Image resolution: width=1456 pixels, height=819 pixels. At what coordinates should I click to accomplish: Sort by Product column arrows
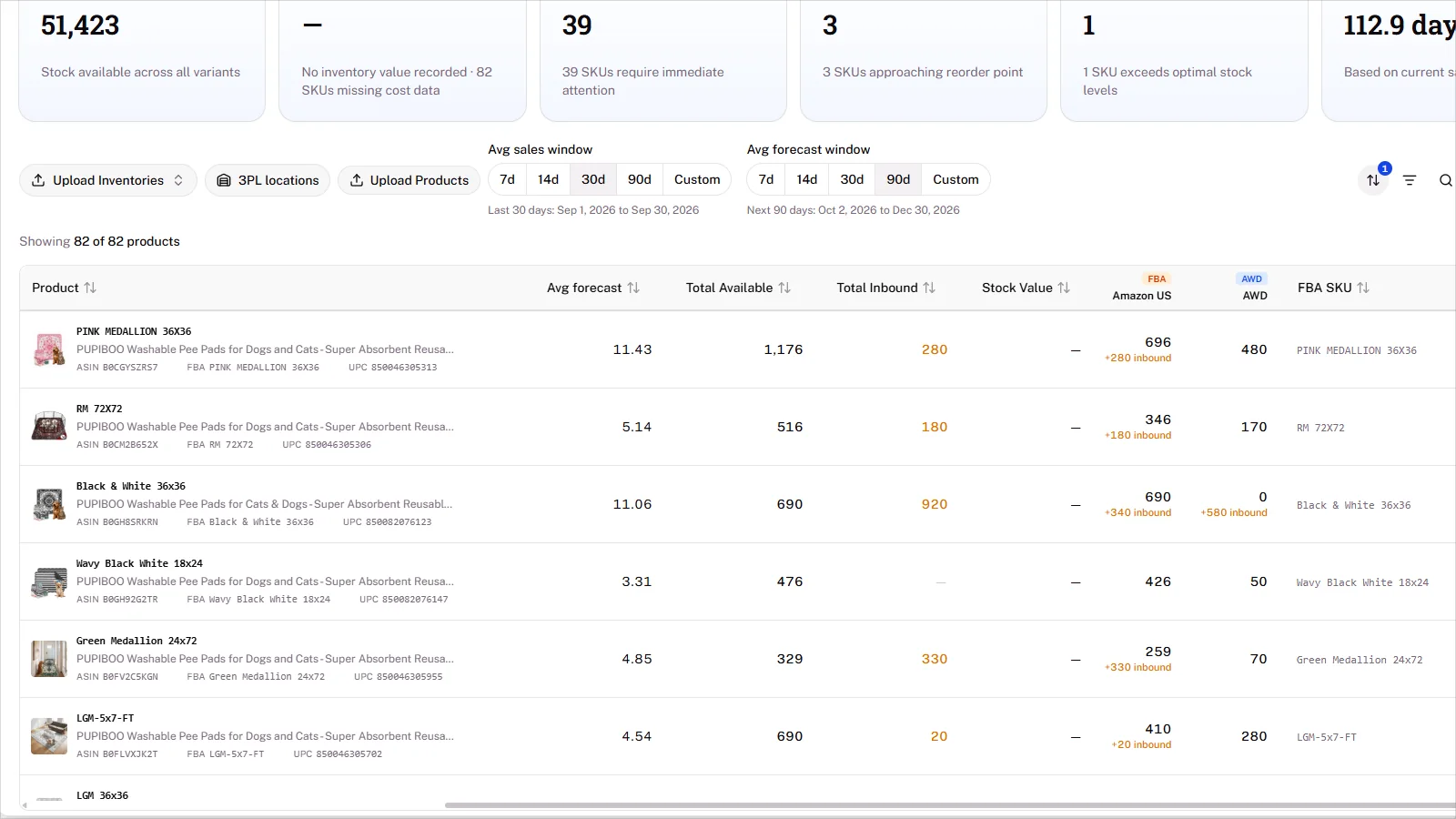90,288
